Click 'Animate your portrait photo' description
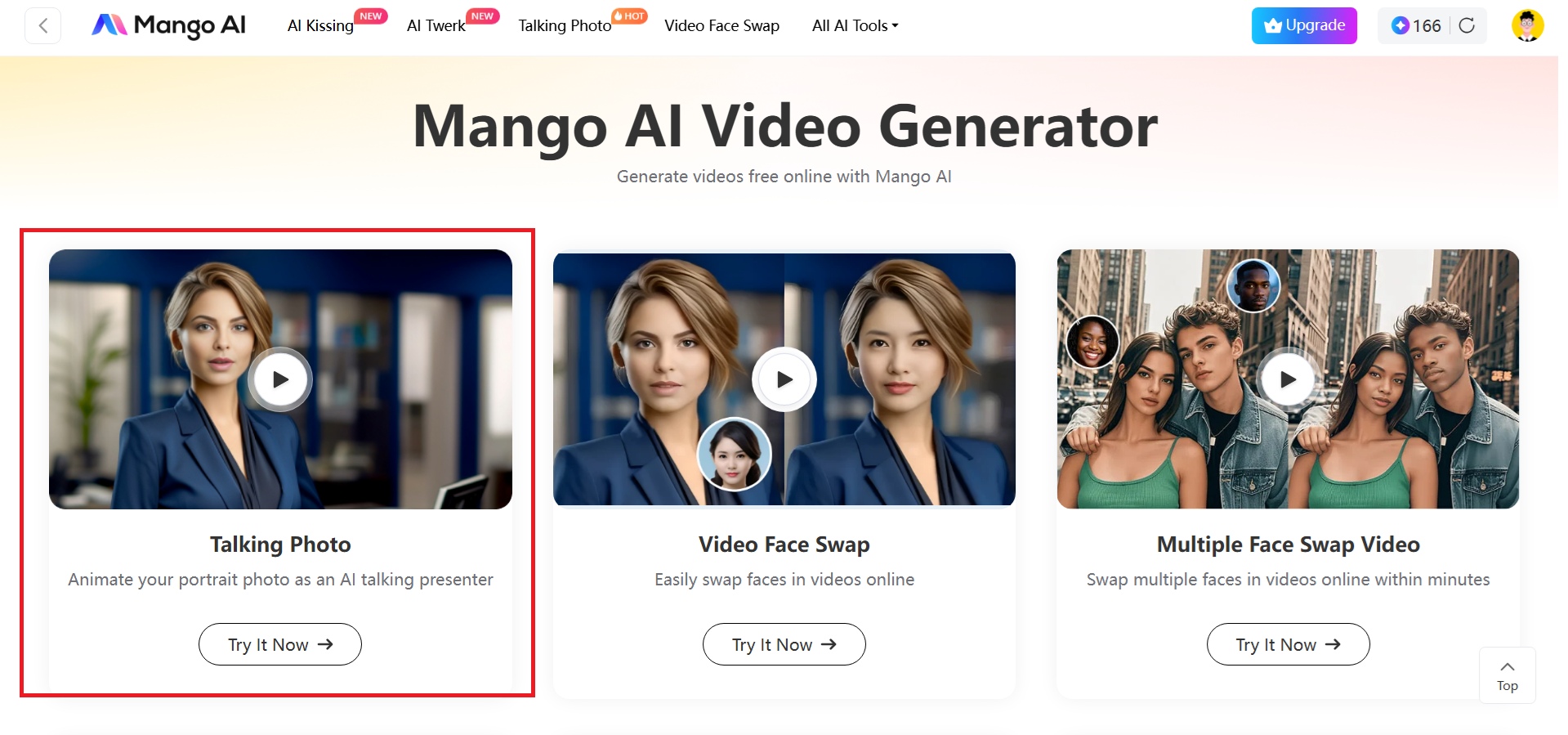1568x735 pixels. (280, 580)
